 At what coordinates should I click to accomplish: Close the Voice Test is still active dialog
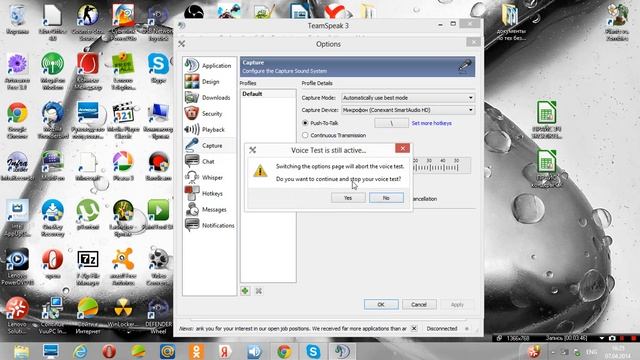[x=402, y=148]
